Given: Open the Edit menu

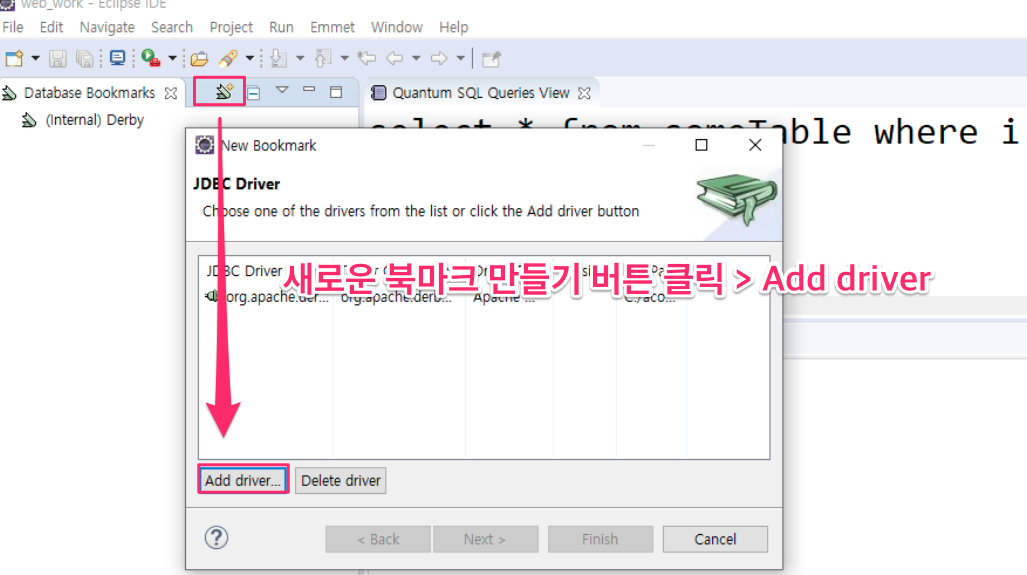Looking at the screenshot, I should pyautogui.click(x=51, y=28).
